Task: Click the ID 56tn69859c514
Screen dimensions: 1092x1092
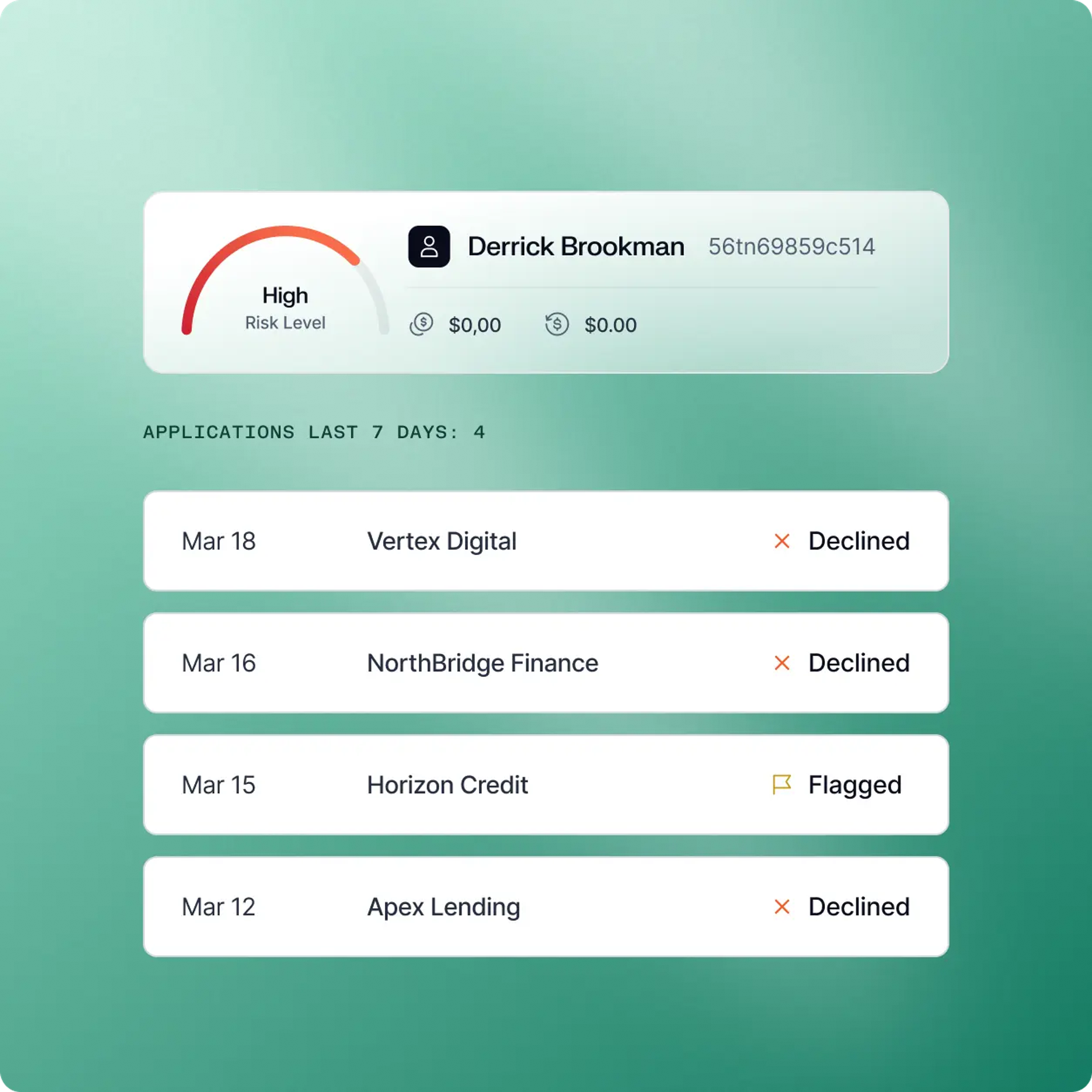Action: click(x=791, y=247)
